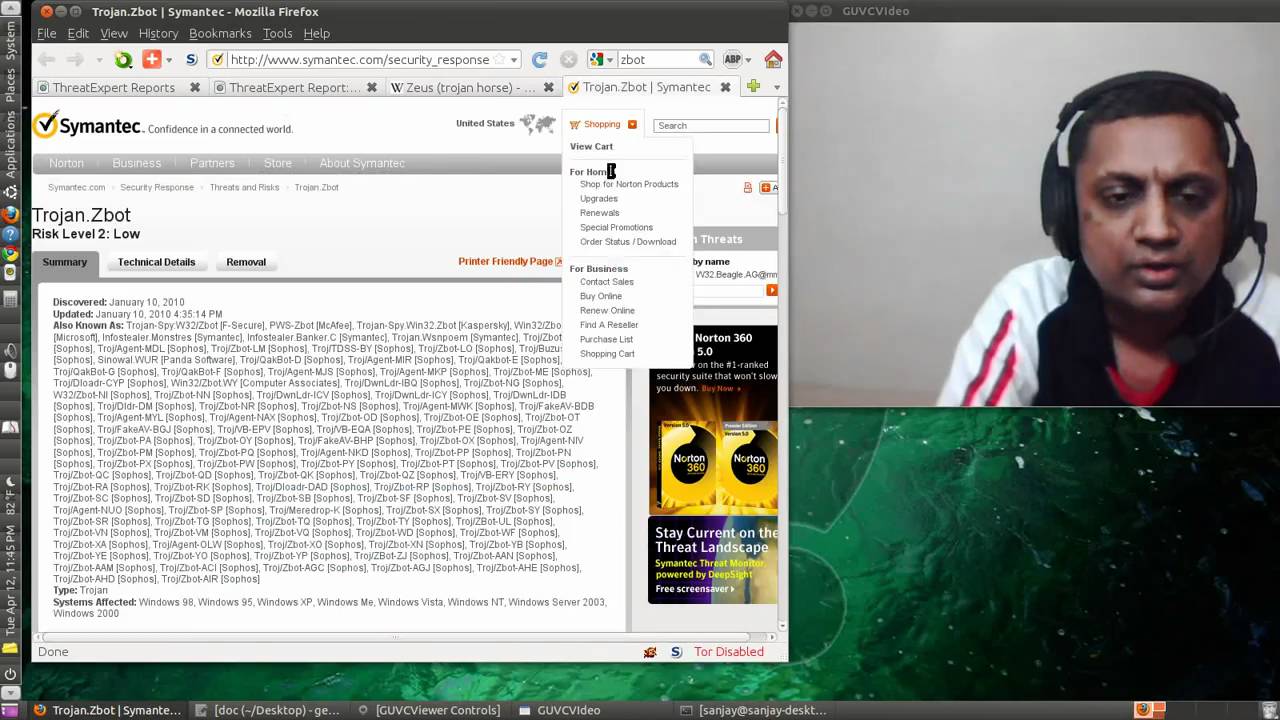The image size is (1280, 720).
Task: Open the back-forward history dropdown arrow
Action: 98,60
